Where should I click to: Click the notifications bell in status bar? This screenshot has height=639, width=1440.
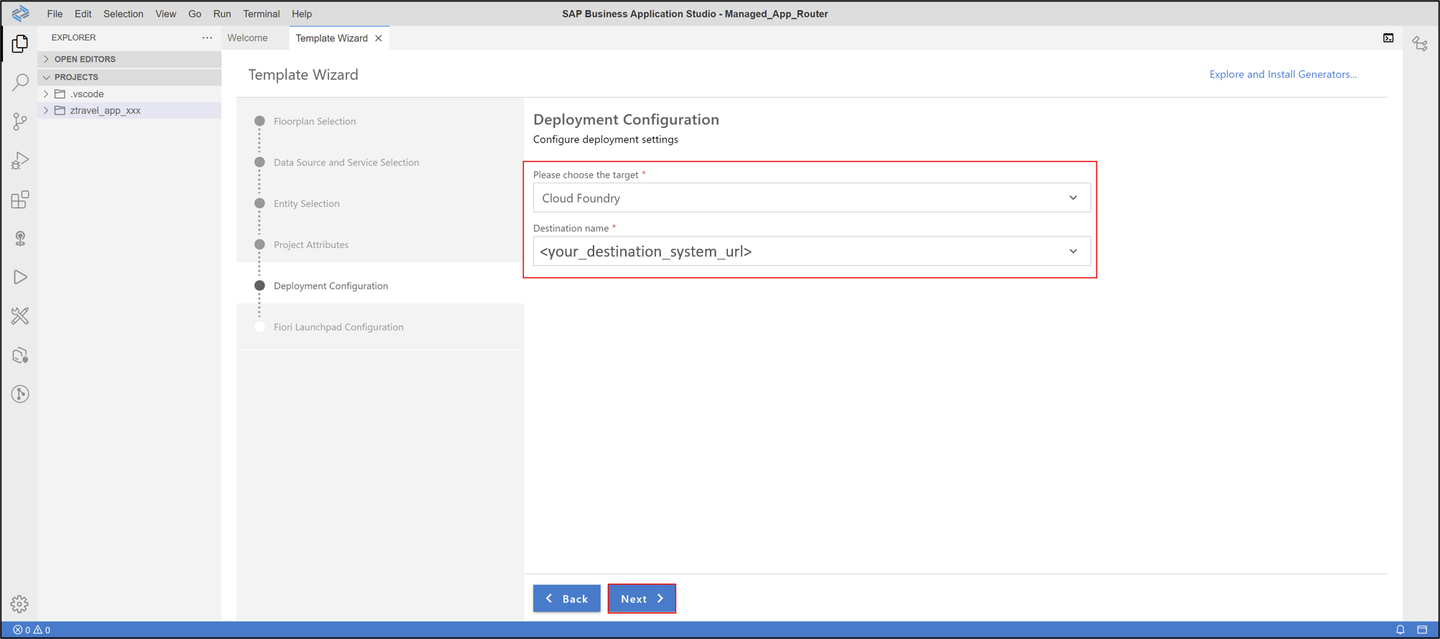pyautogui.click(x=1400, y=630)
